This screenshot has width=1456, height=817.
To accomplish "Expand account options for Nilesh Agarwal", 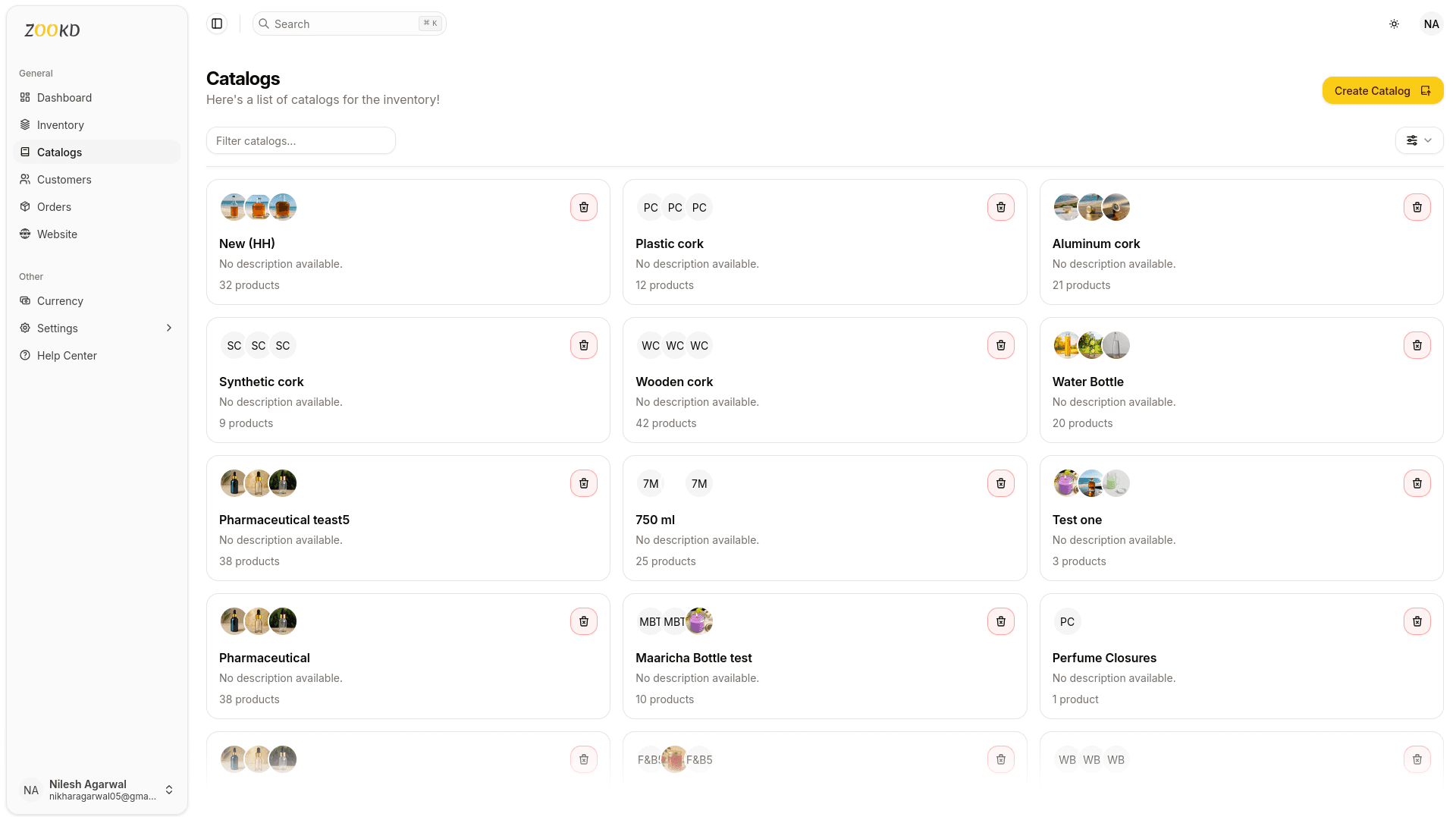I will [x=169, y=790].
